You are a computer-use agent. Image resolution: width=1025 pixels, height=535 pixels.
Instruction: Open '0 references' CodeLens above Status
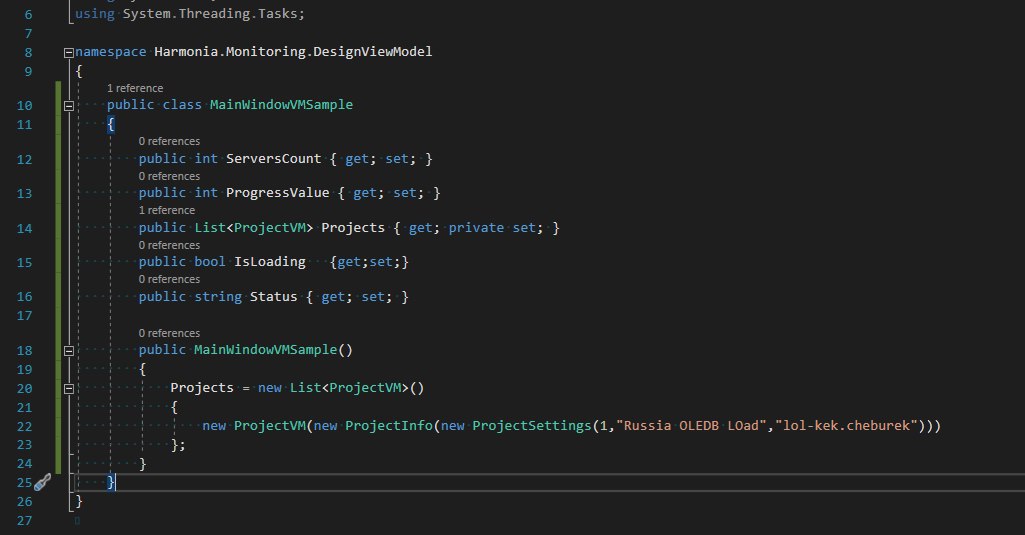pyautogui.click(x=169, y=279)
